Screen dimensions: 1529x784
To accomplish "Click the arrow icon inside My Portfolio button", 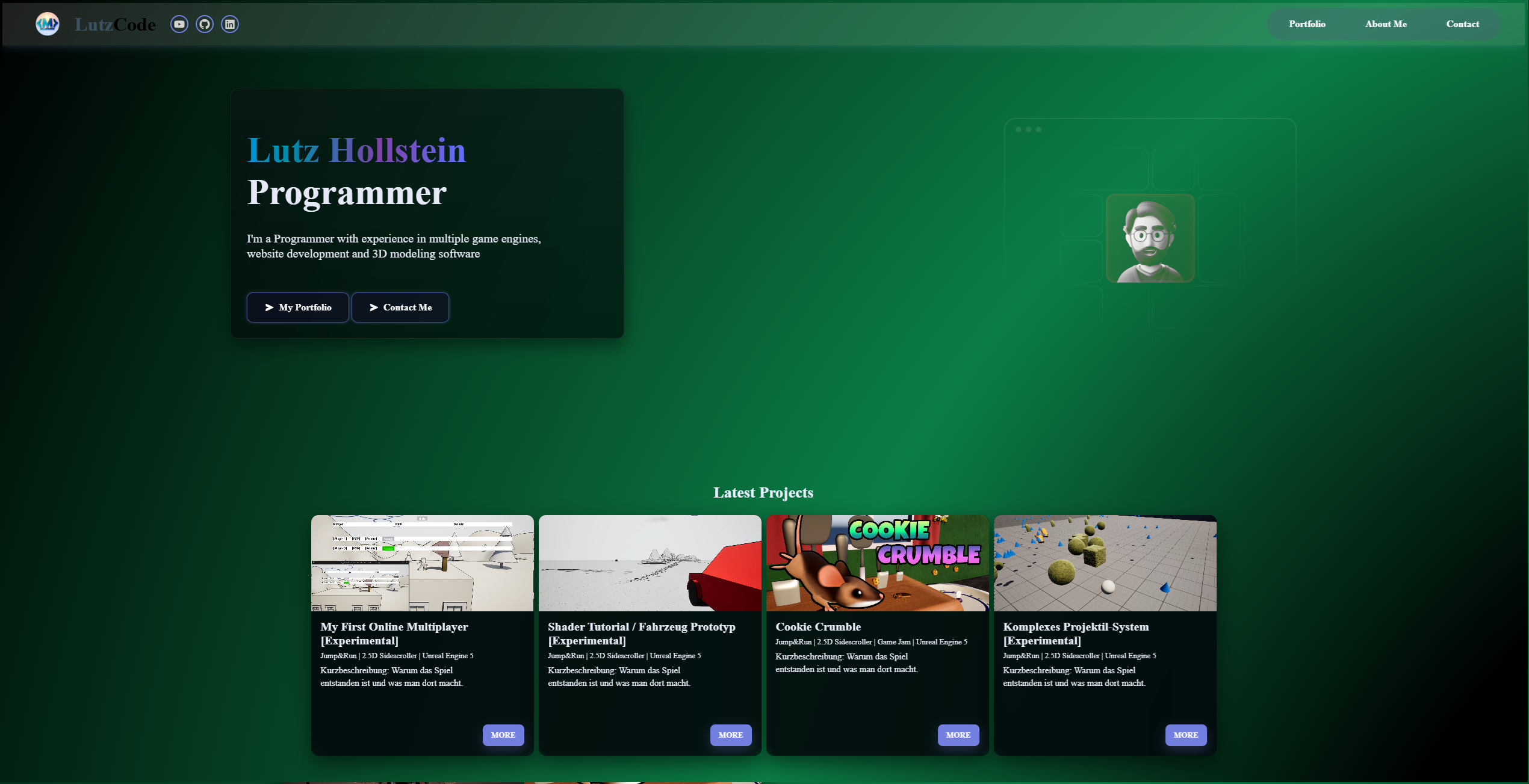I will 269,307.
